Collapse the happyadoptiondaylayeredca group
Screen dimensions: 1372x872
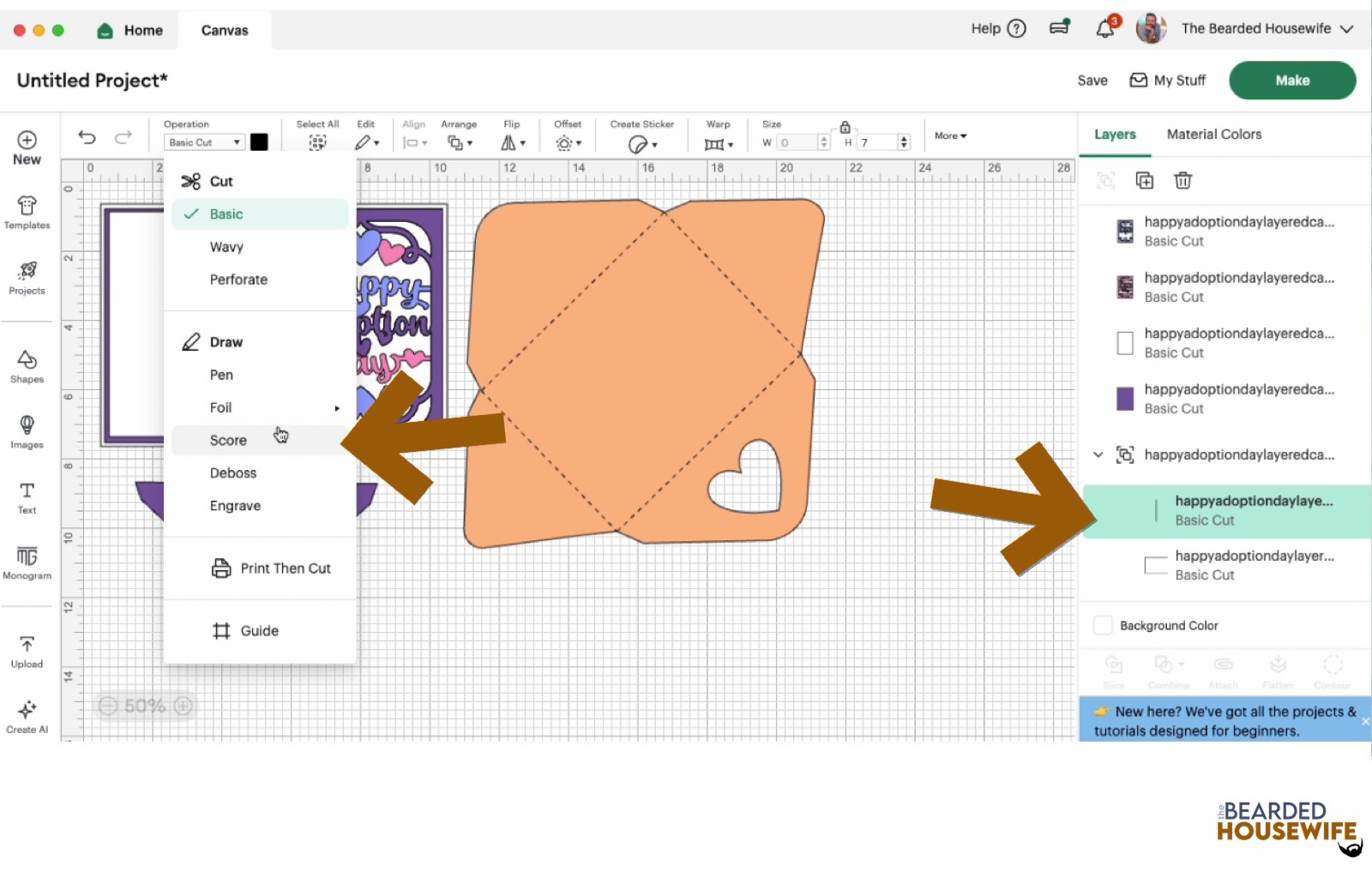[1098, 454]
